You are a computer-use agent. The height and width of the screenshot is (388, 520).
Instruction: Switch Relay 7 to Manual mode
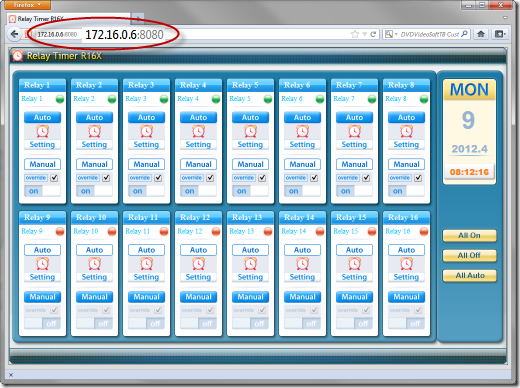[x=354, y=164]
